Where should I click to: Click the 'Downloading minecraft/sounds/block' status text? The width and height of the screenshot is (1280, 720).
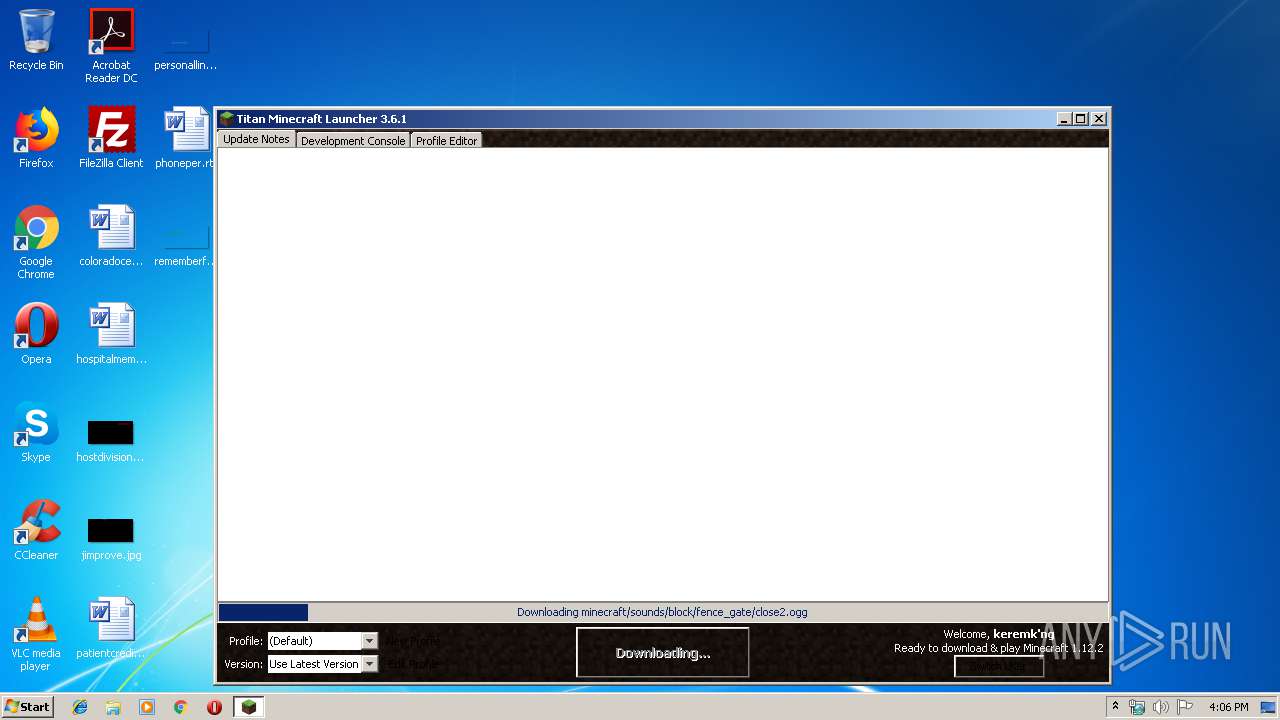click(662, 612)
